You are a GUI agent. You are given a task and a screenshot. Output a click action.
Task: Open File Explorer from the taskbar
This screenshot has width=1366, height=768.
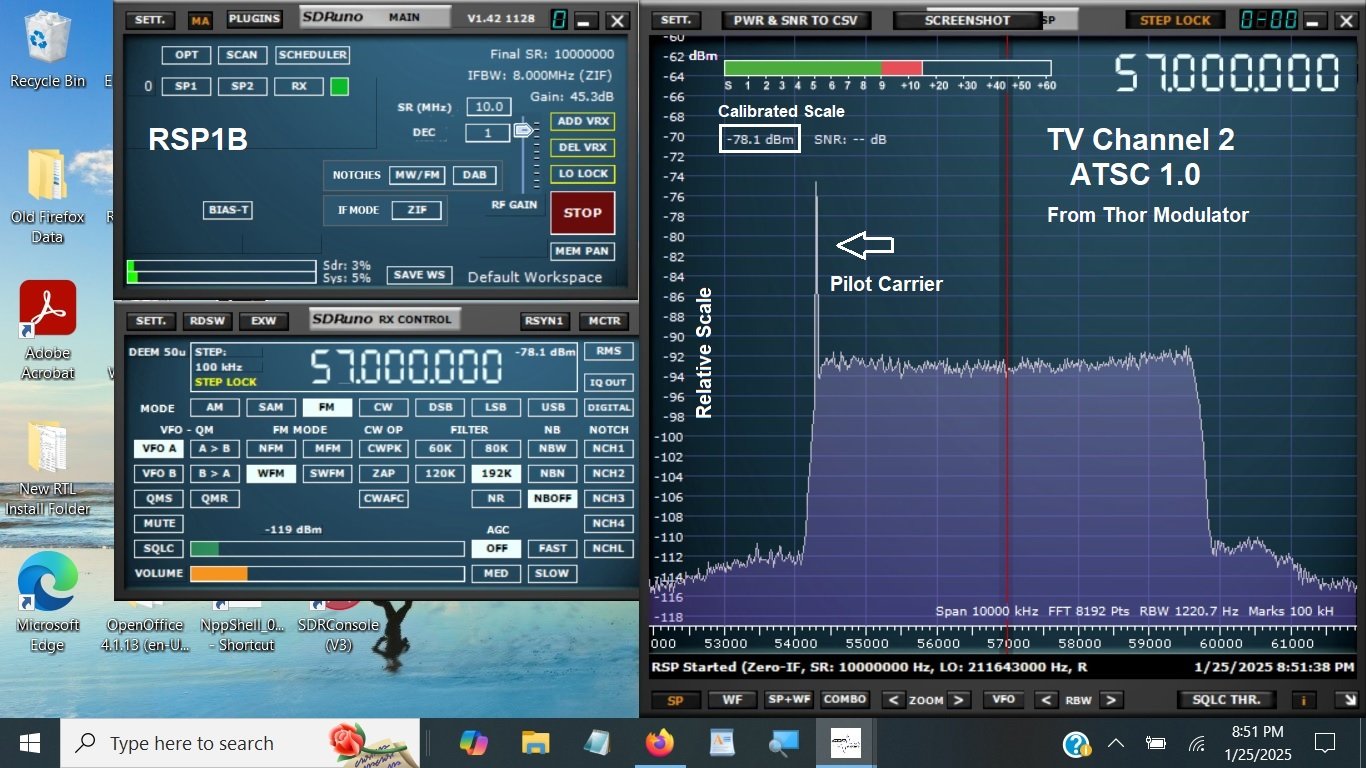click(x=535, y=743)
